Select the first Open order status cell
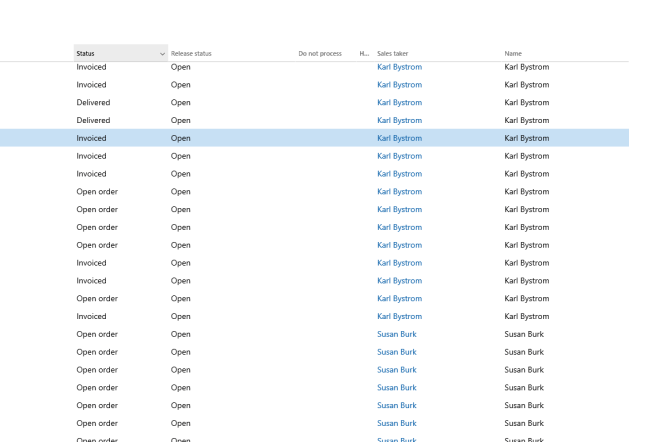The image size is (648, 442). click(97, 191)
